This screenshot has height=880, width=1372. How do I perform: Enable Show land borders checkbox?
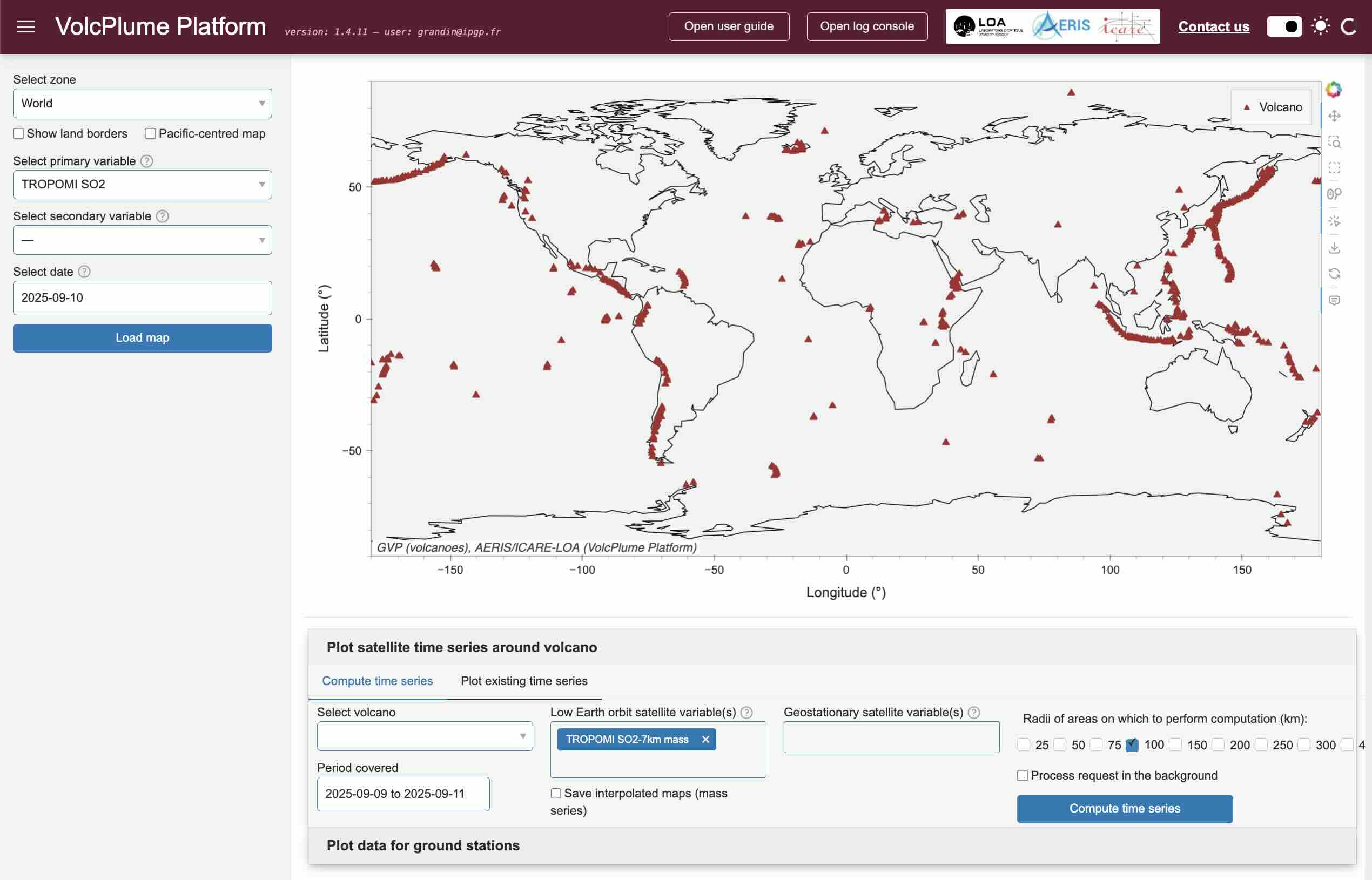pyautogui.click(x=19, y=134)
